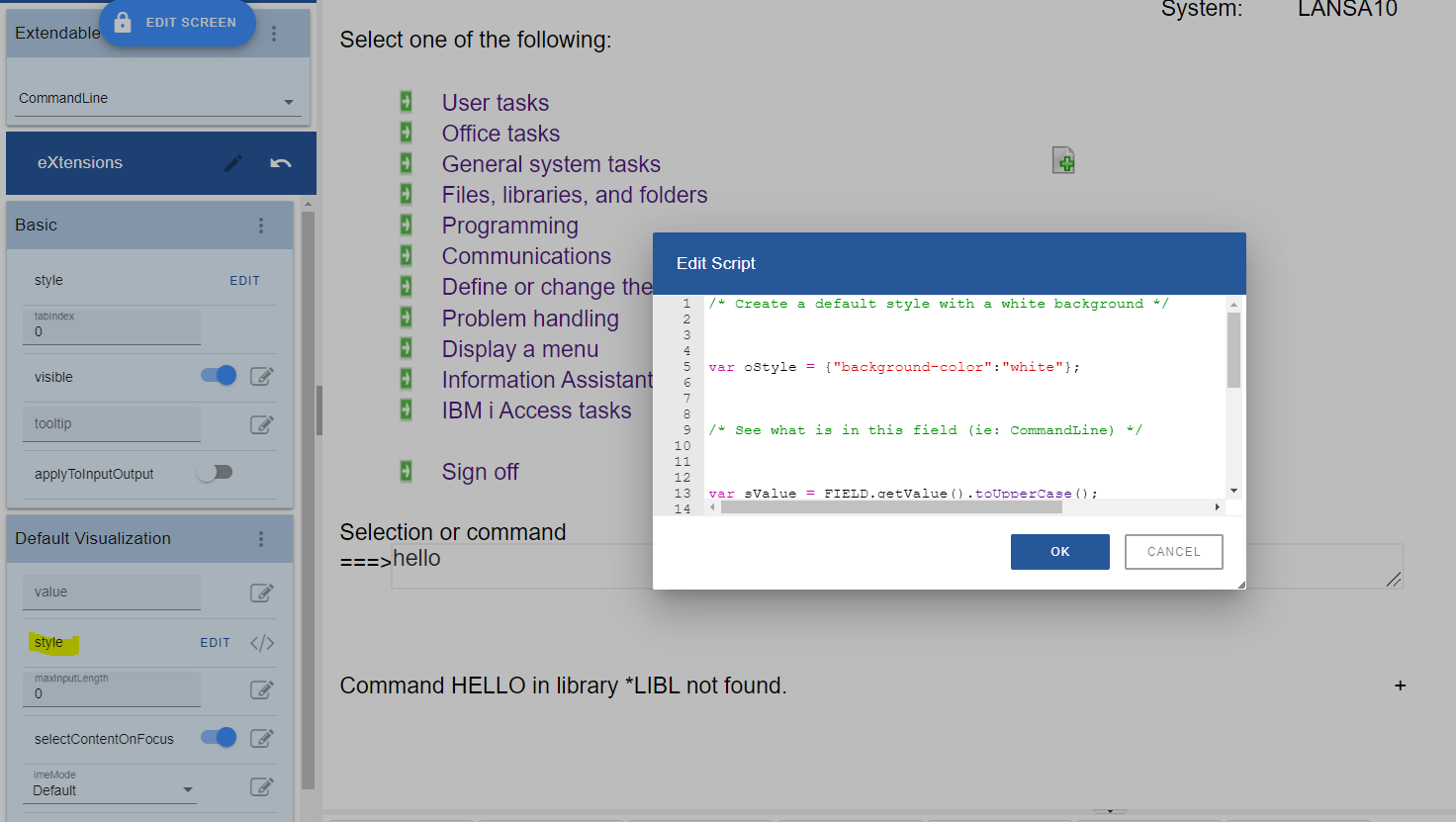Click the undo arrow in eXtensions bar

tap(281, 163)
